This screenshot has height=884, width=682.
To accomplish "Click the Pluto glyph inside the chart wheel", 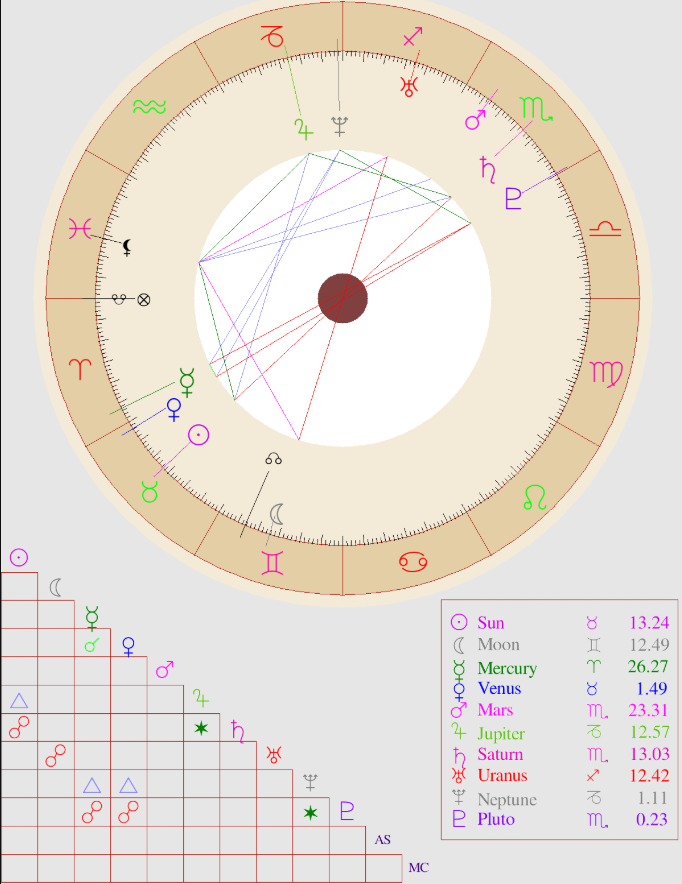I will [x=513, y=199].
